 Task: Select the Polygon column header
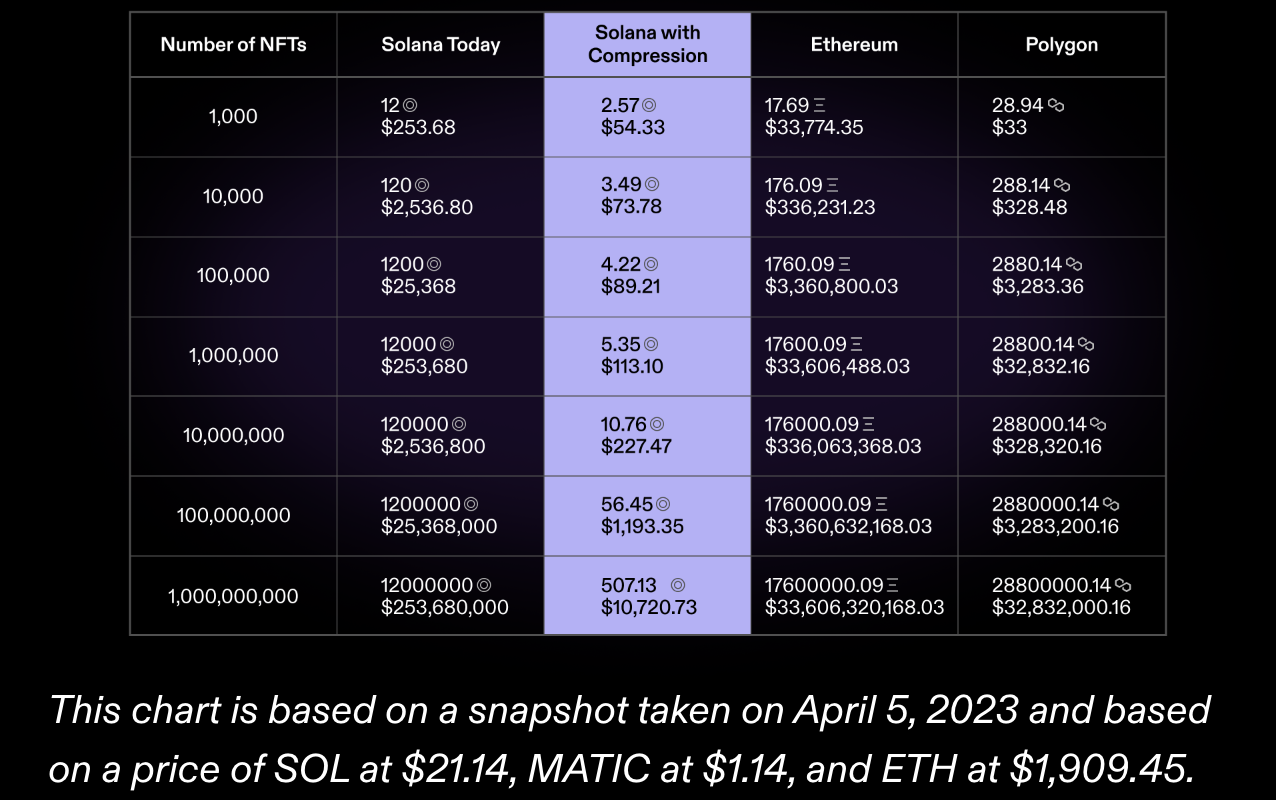1061,44
